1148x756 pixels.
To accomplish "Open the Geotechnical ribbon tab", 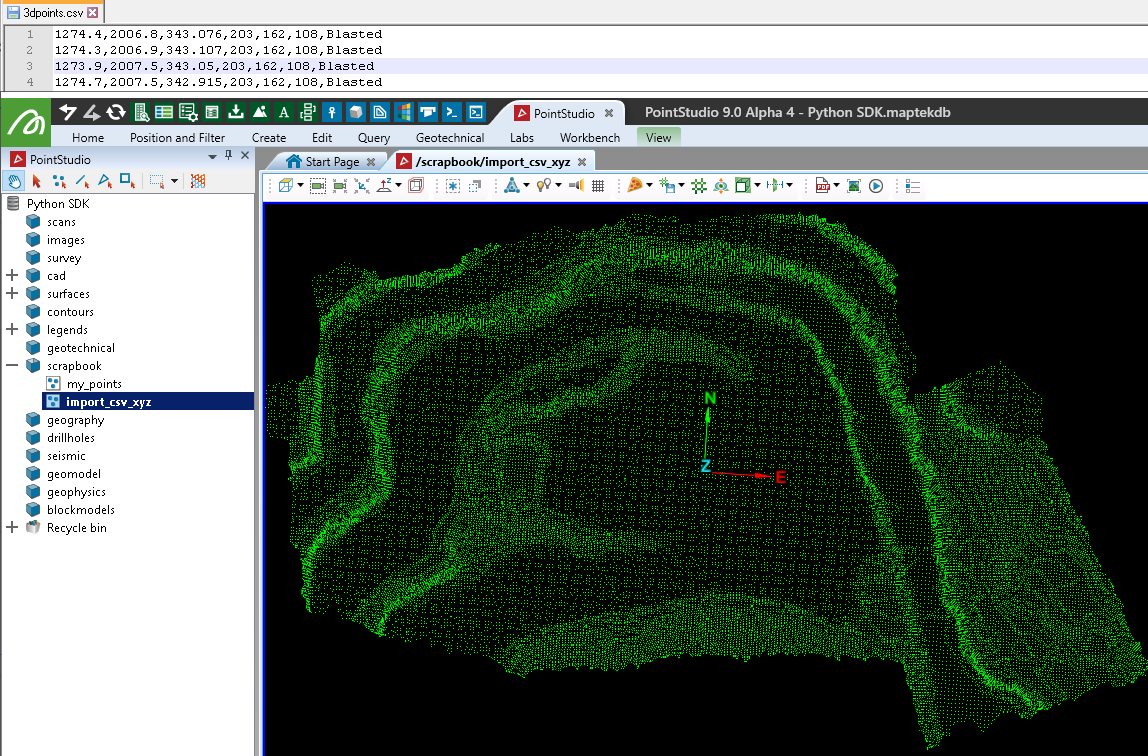I will (450, 138).
